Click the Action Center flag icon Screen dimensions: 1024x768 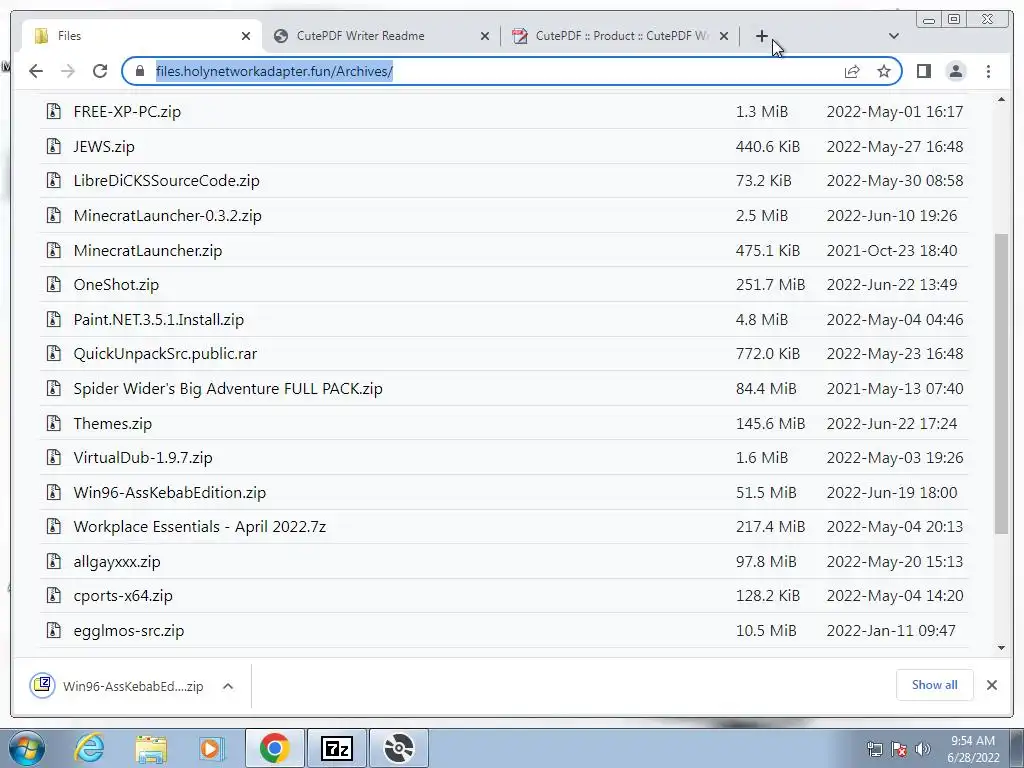[x=899, y=749]
